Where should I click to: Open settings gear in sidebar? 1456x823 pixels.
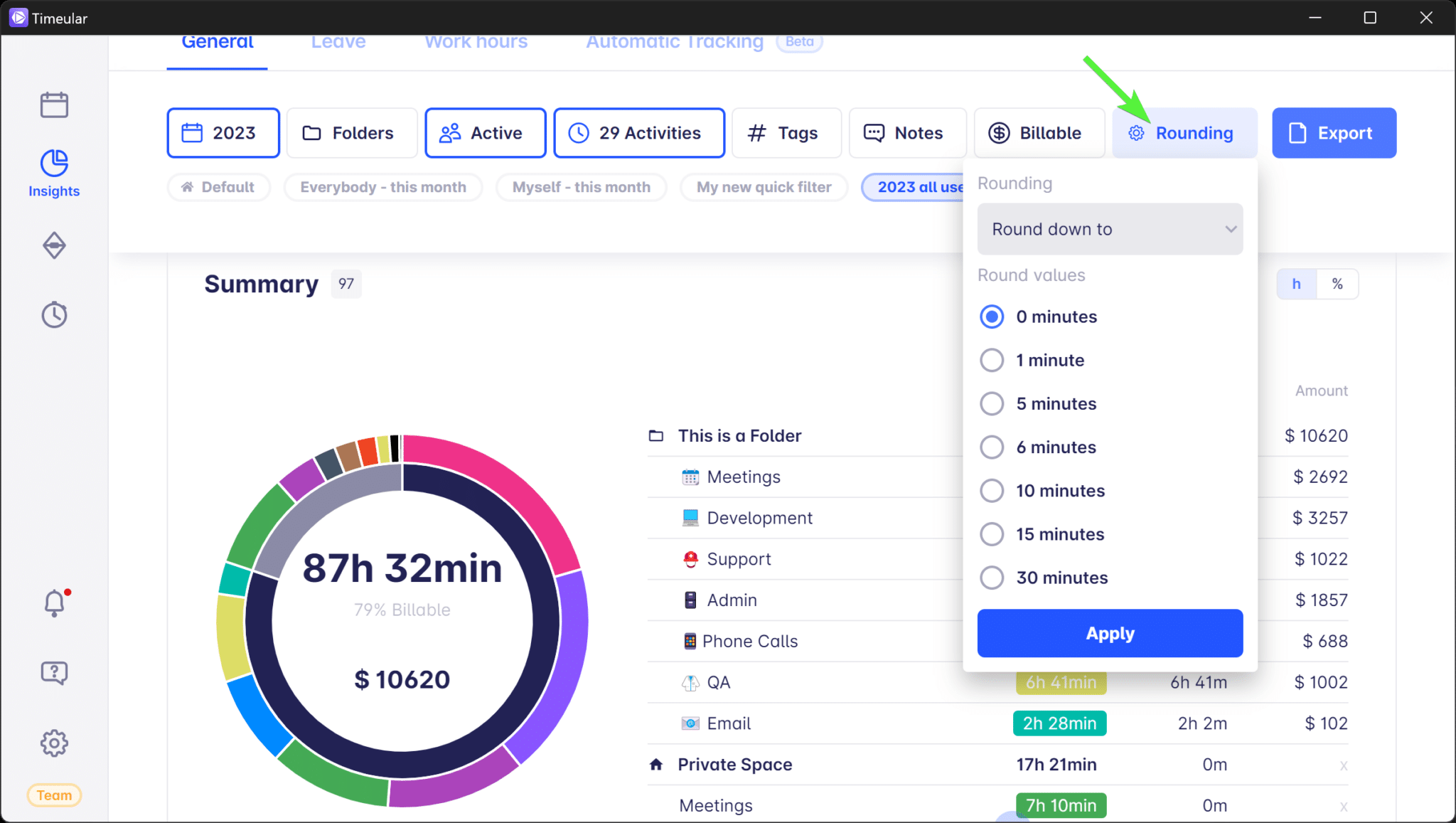[54, 743]
